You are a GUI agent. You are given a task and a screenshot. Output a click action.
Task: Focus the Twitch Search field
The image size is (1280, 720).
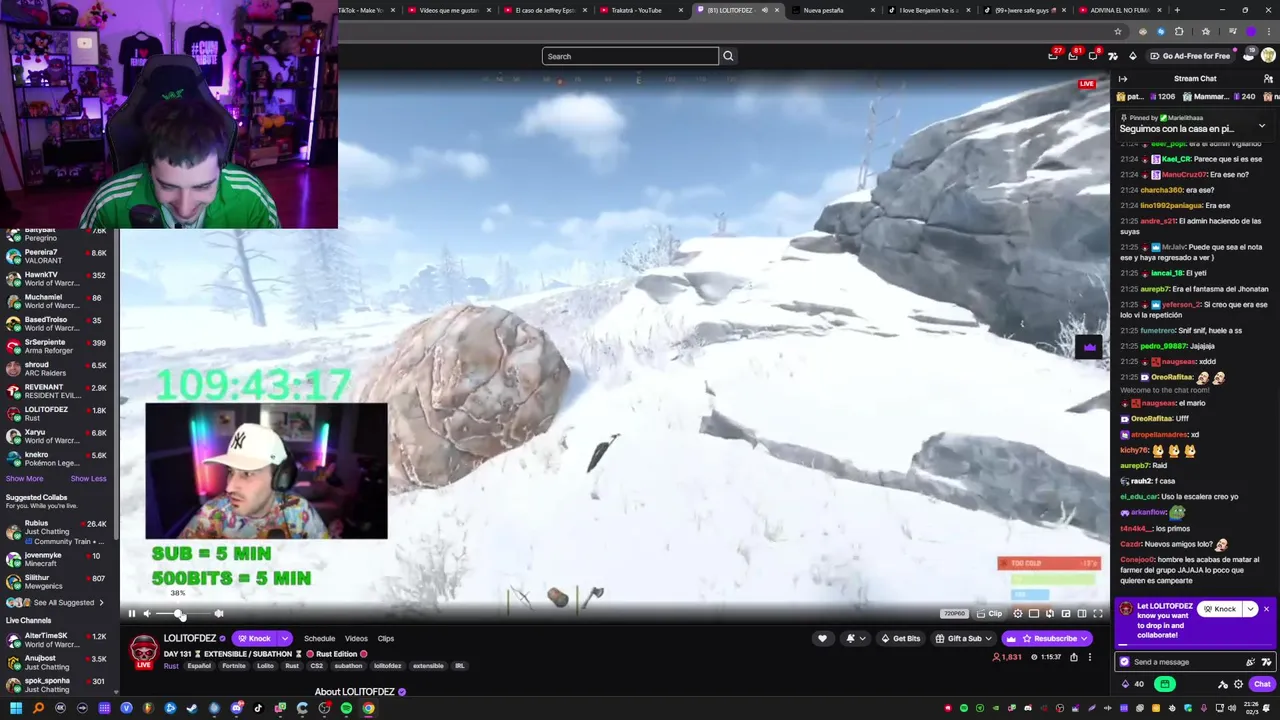coord(630,56)
